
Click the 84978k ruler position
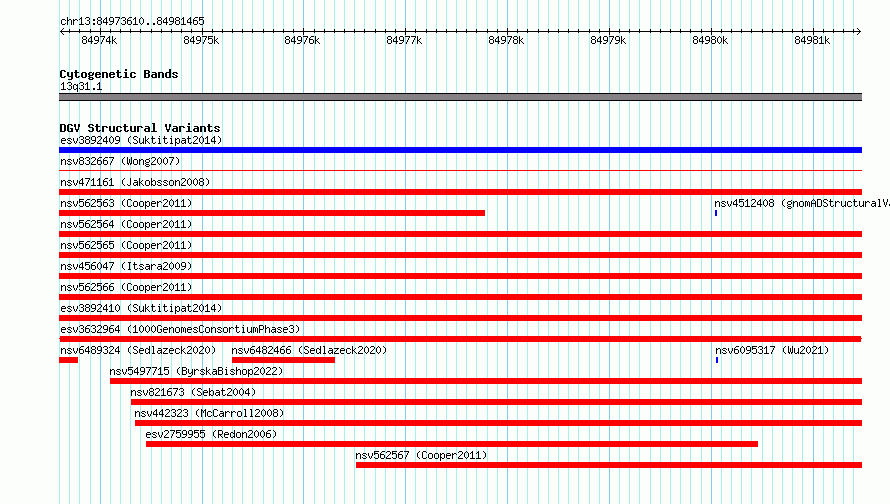pyautogui.click(x=506, y=40)
